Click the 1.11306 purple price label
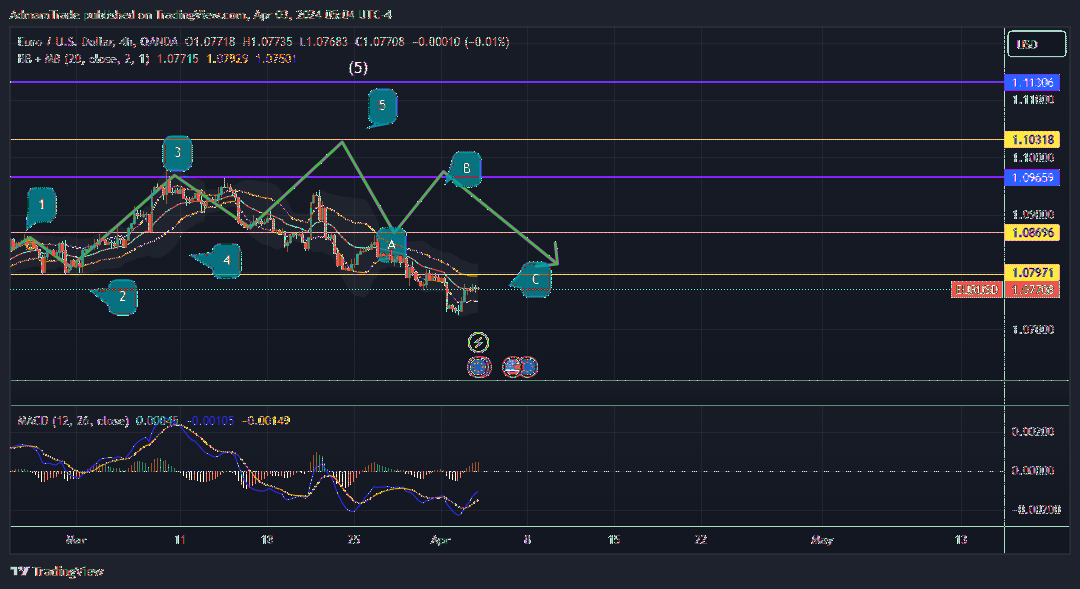 tap(1032, 83)
